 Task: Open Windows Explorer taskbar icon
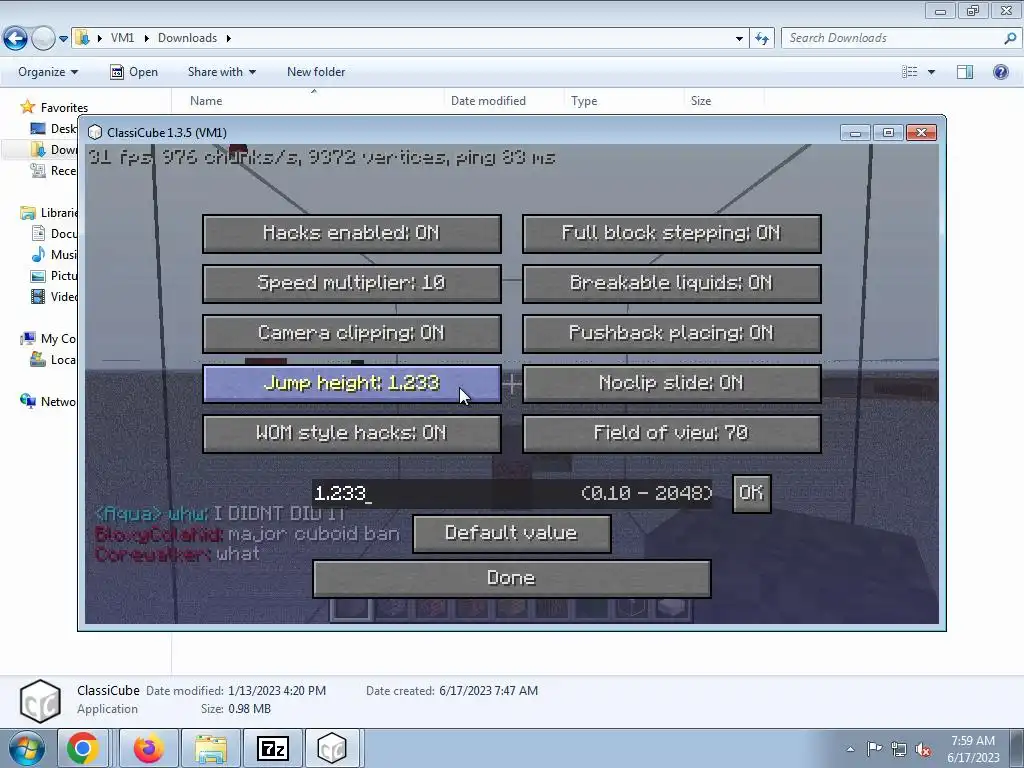click(210, 748)
